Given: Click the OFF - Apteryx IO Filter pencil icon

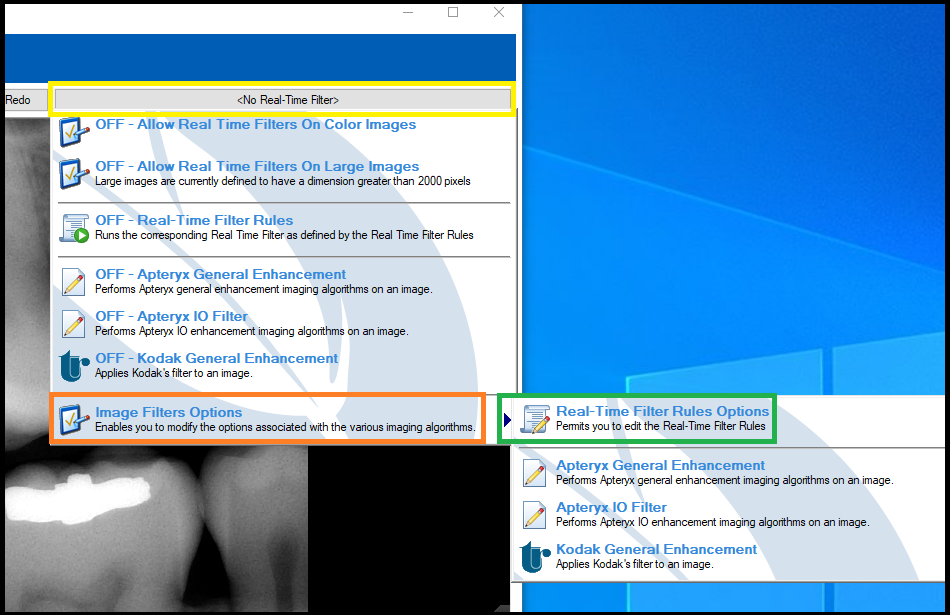Looking at the screenshot, I should [x=73, y=324].
